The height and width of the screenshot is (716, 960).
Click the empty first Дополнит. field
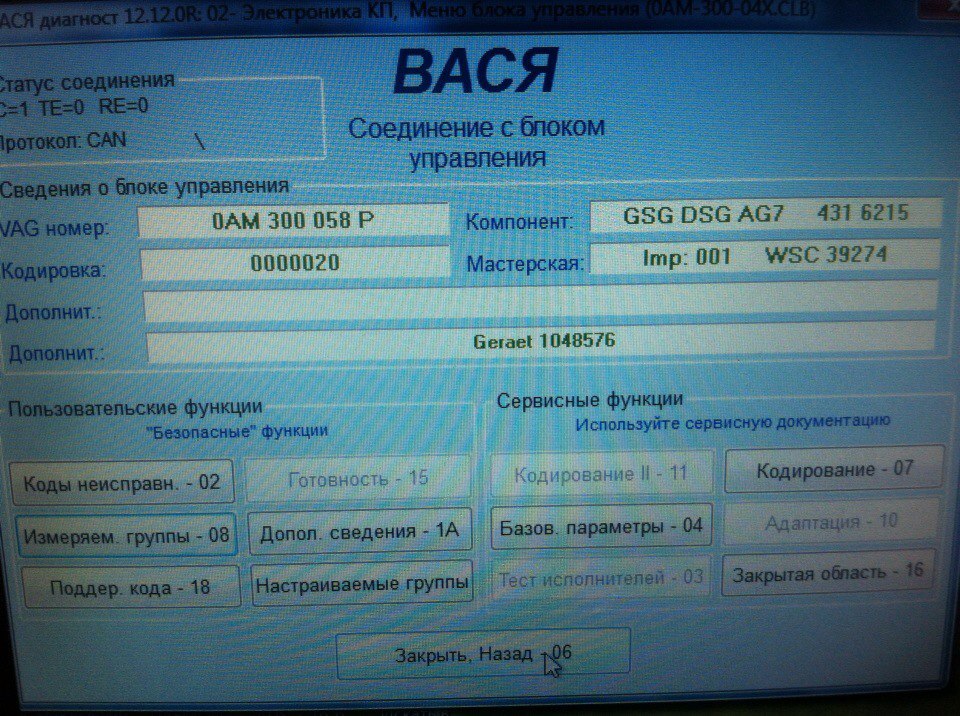541,303
